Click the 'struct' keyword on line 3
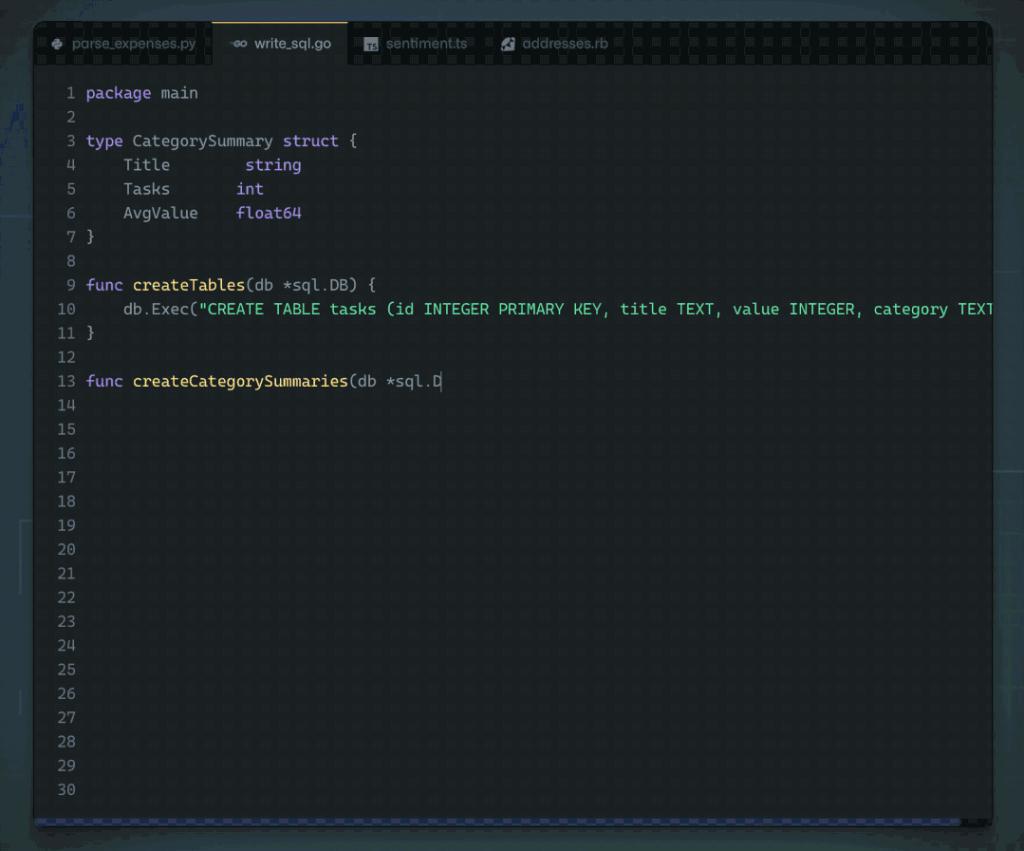 pos(310,141)
